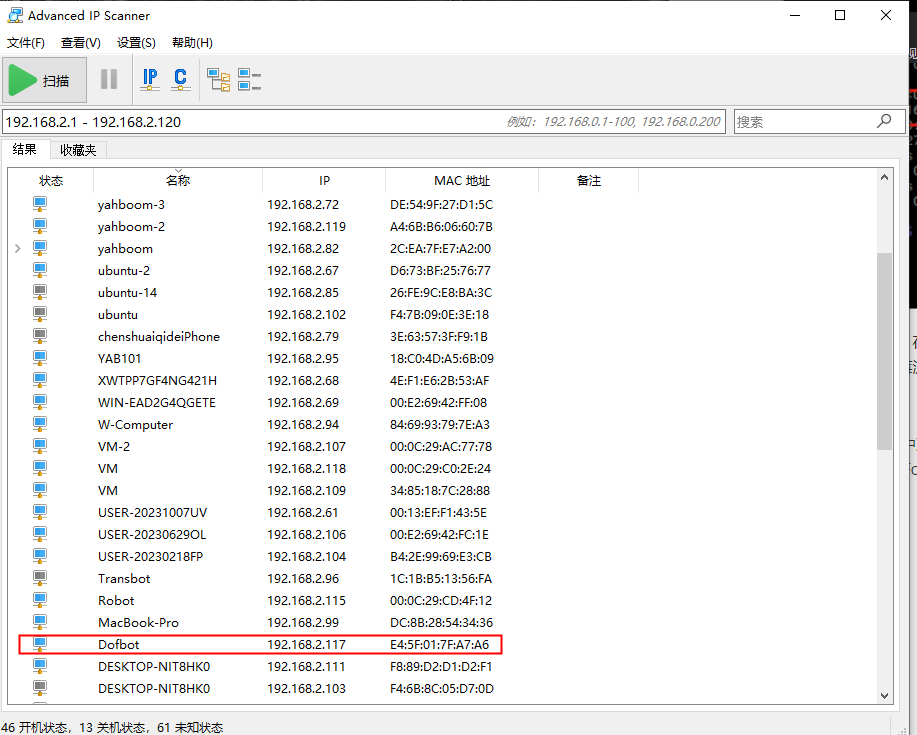This screenshot has width=917, height=735.
Task: Click the status icon for Transbot
Action: (40, 578)
